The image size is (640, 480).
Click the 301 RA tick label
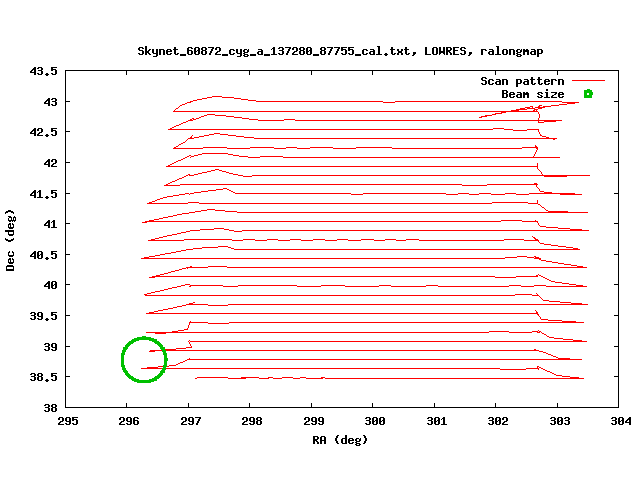click(x=436, y=421)
